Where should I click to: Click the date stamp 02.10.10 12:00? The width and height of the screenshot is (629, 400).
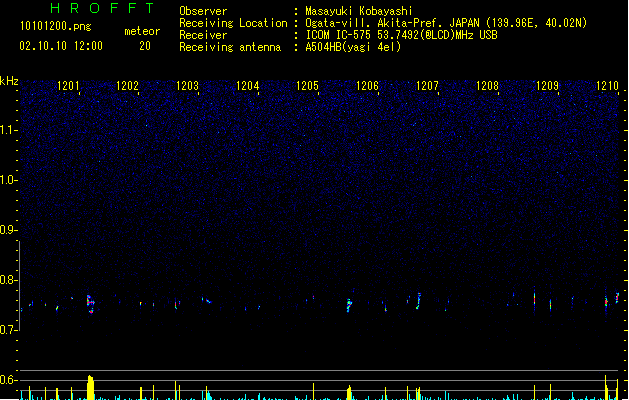(x=61, y=46)
